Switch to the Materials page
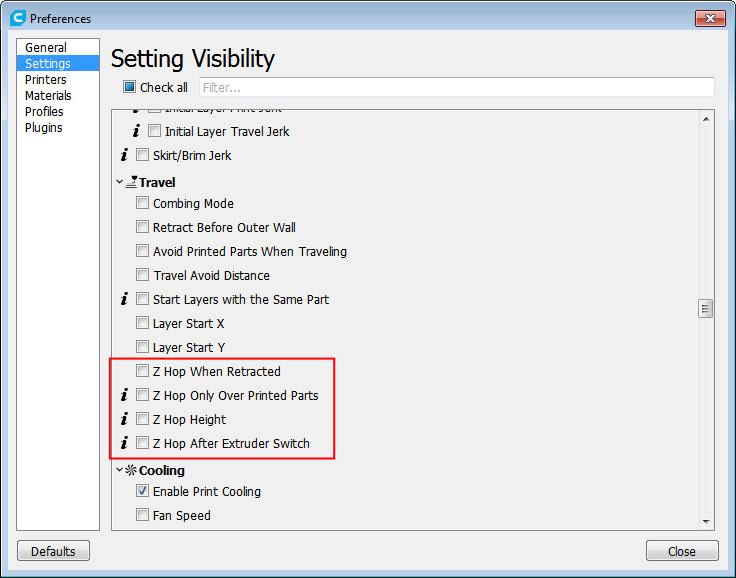 pyautogui.click(x=48, y=96)
